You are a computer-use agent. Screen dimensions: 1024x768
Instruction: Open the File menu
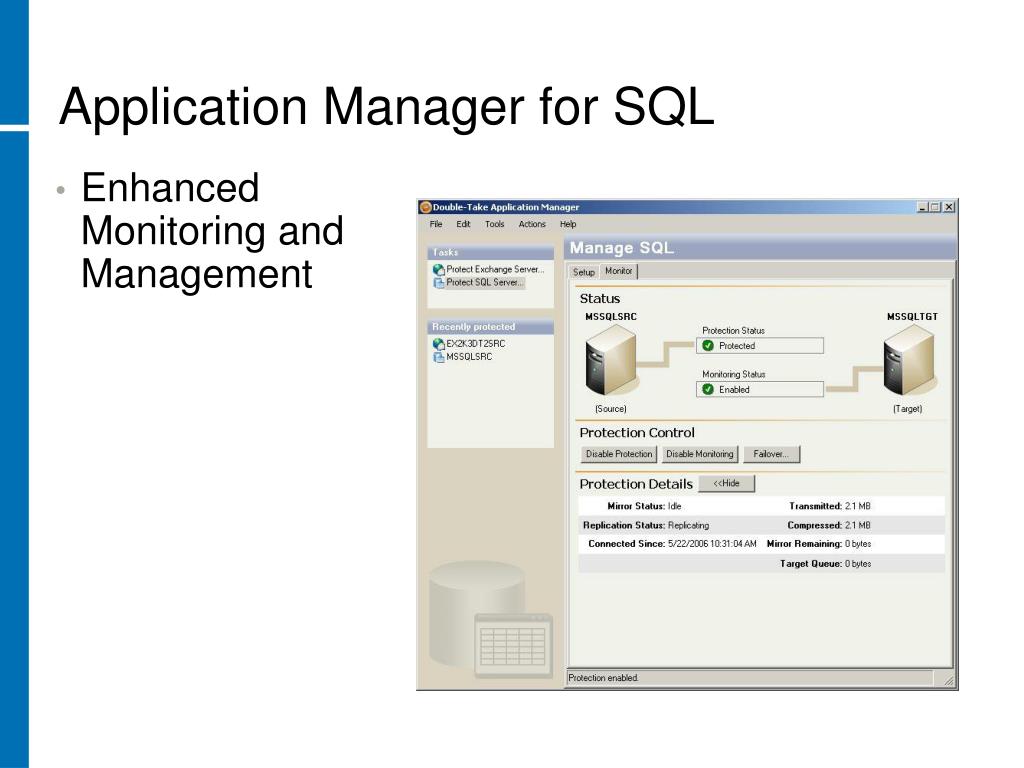(436, 224)
